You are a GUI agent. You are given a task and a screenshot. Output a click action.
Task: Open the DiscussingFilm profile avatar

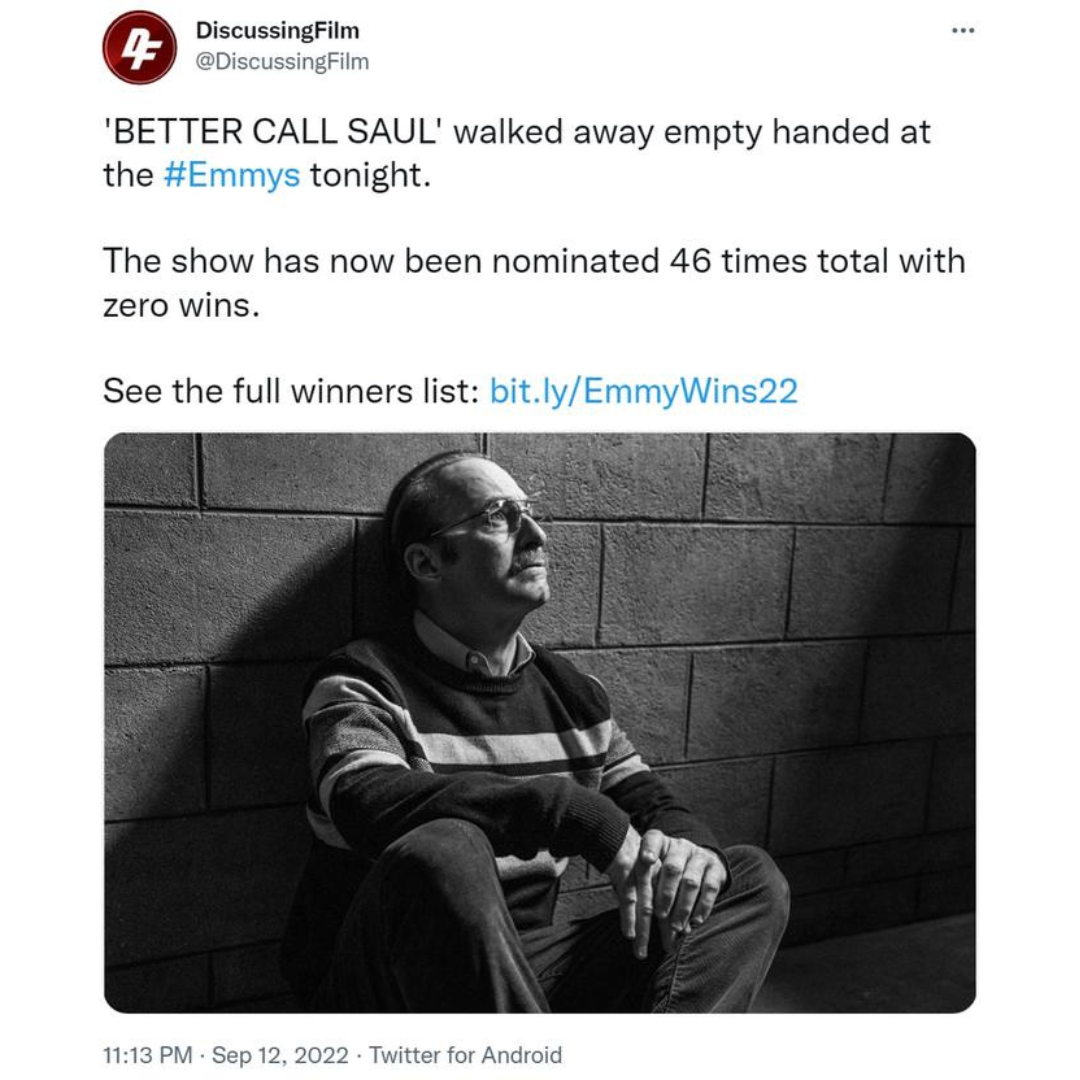139,48
